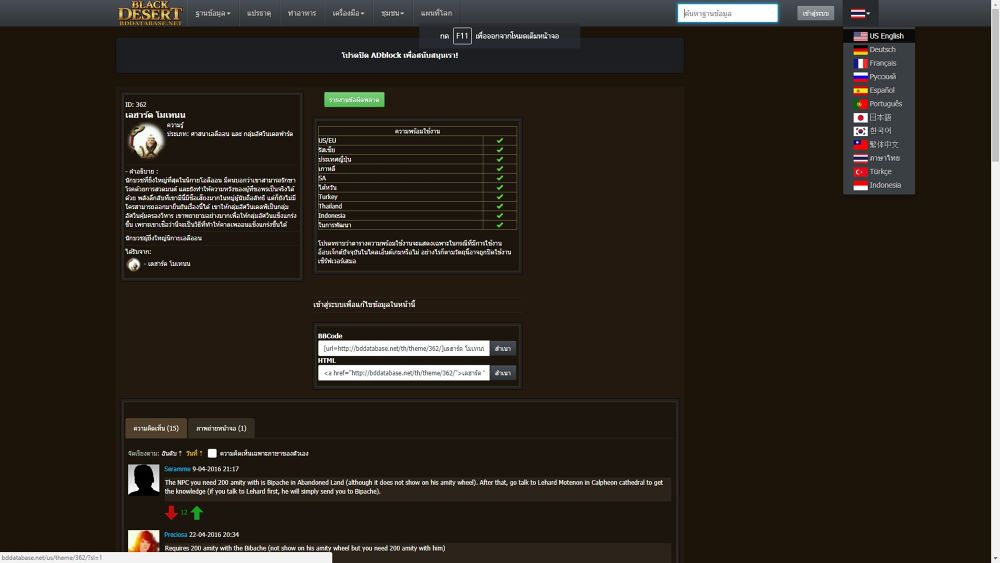Image resolution: width=1000 pixels, height=563 pixels.
Task: Upvote Seramme's comment with green arrow
Action: point(197,512)
